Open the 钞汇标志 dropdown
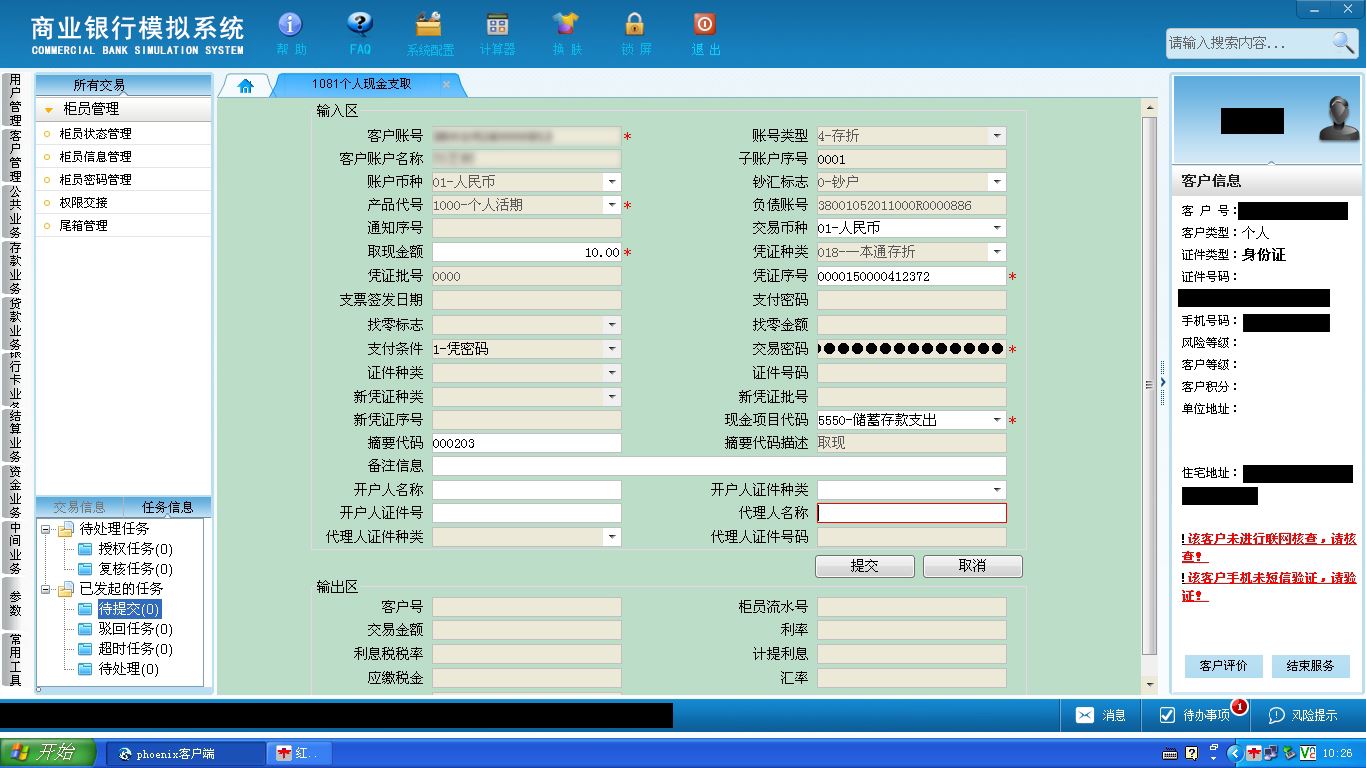The width and height of the screenshot is (1366, 768). pyautogui.click(x=997, y=182)
